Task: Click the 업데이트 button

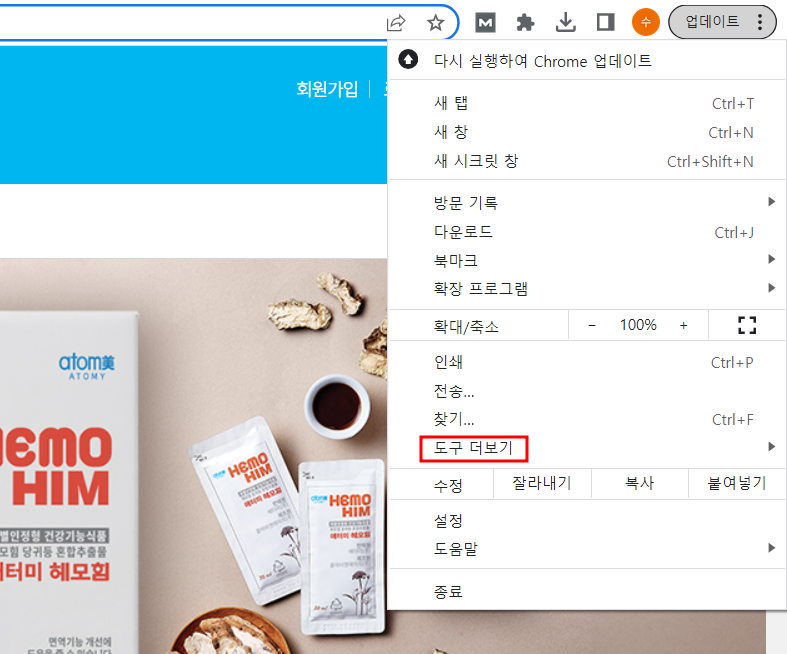Action: 712,22
